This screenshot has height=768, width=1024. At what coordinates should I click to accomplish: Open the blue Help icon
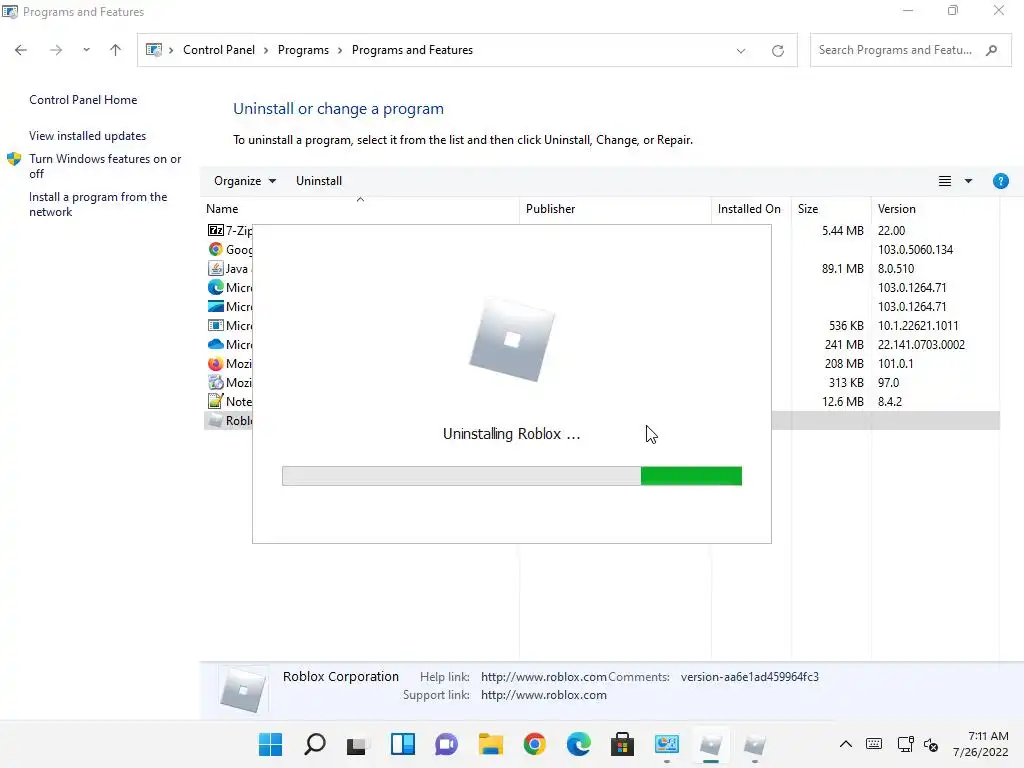tap(1000, 181)
